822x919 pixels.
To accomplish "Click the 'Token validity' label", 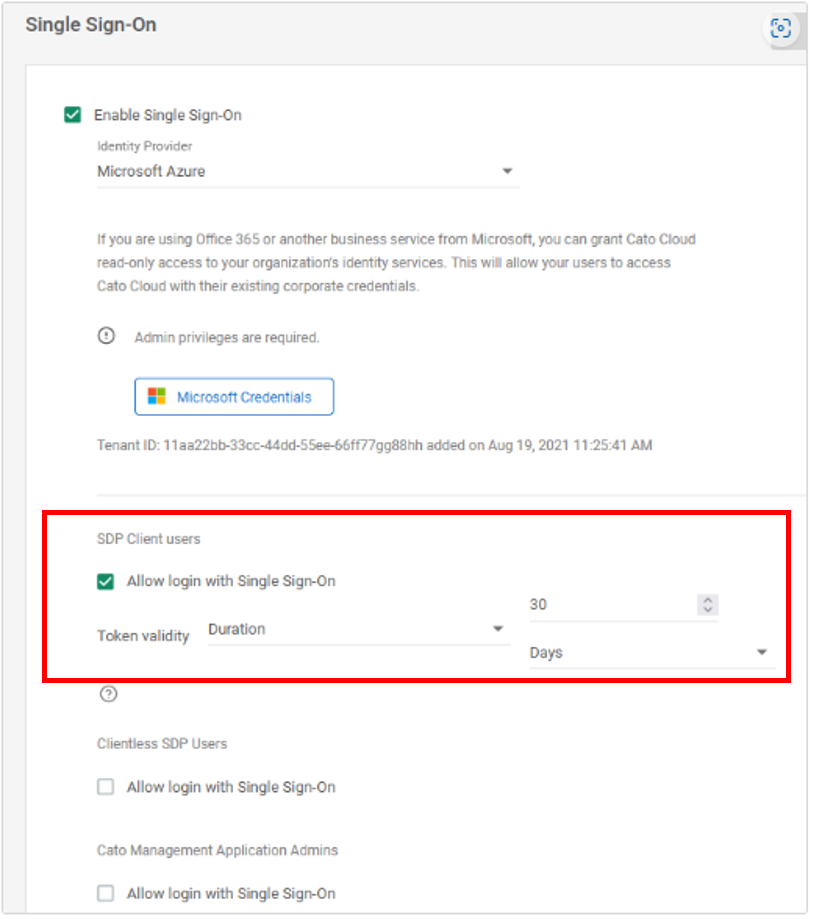I will [x=143, y=636].
